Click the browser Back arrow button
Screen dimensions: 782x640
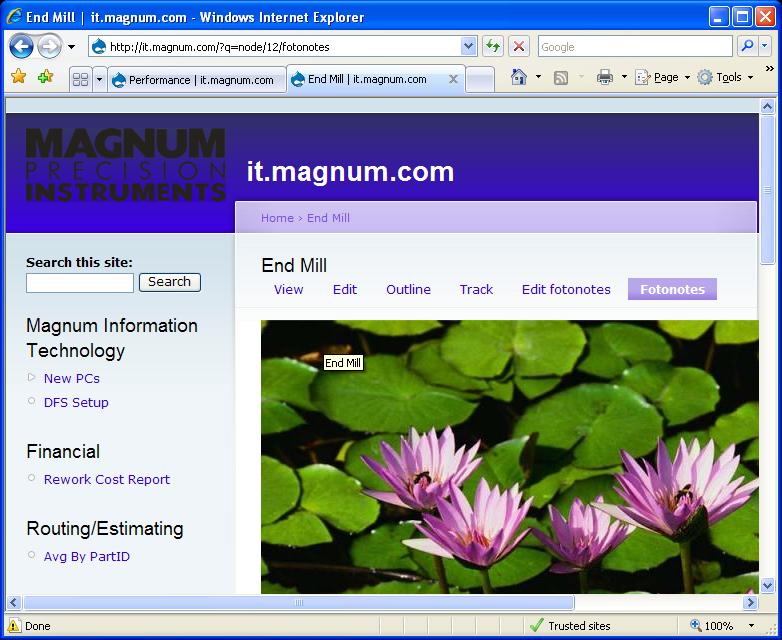click(x=21, y=47)
